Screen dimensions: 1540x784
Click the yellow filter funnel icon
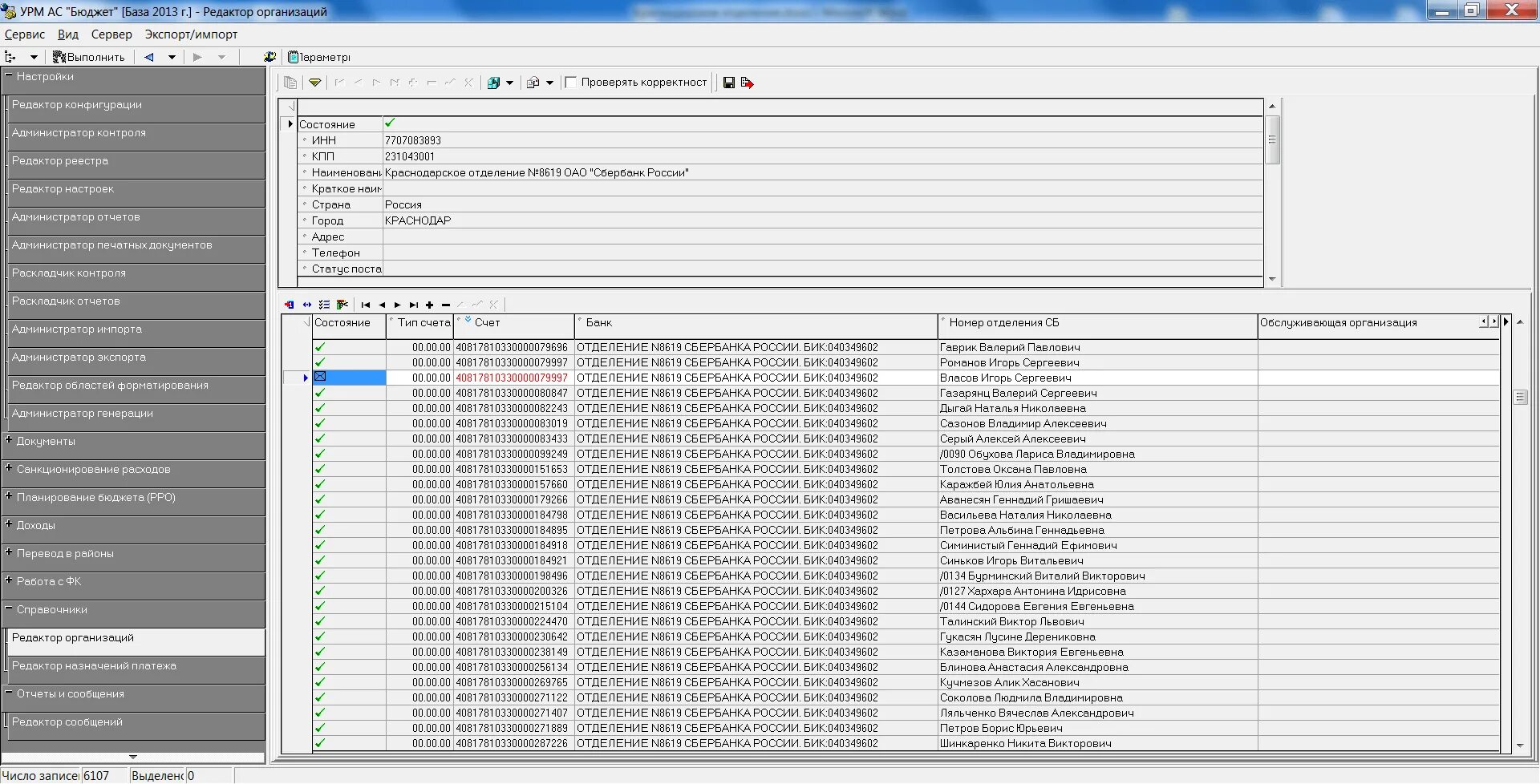click(315, 83)
